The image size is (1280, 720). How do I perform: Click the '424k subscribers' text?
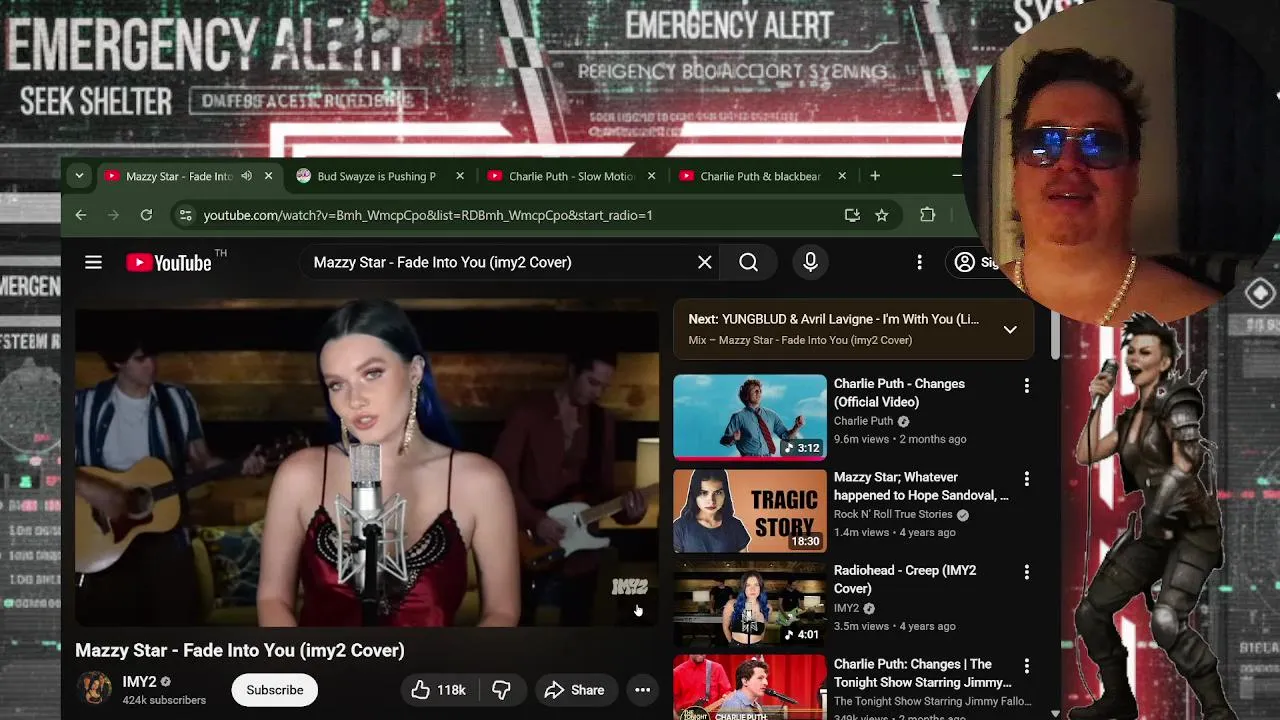(164, 700)
